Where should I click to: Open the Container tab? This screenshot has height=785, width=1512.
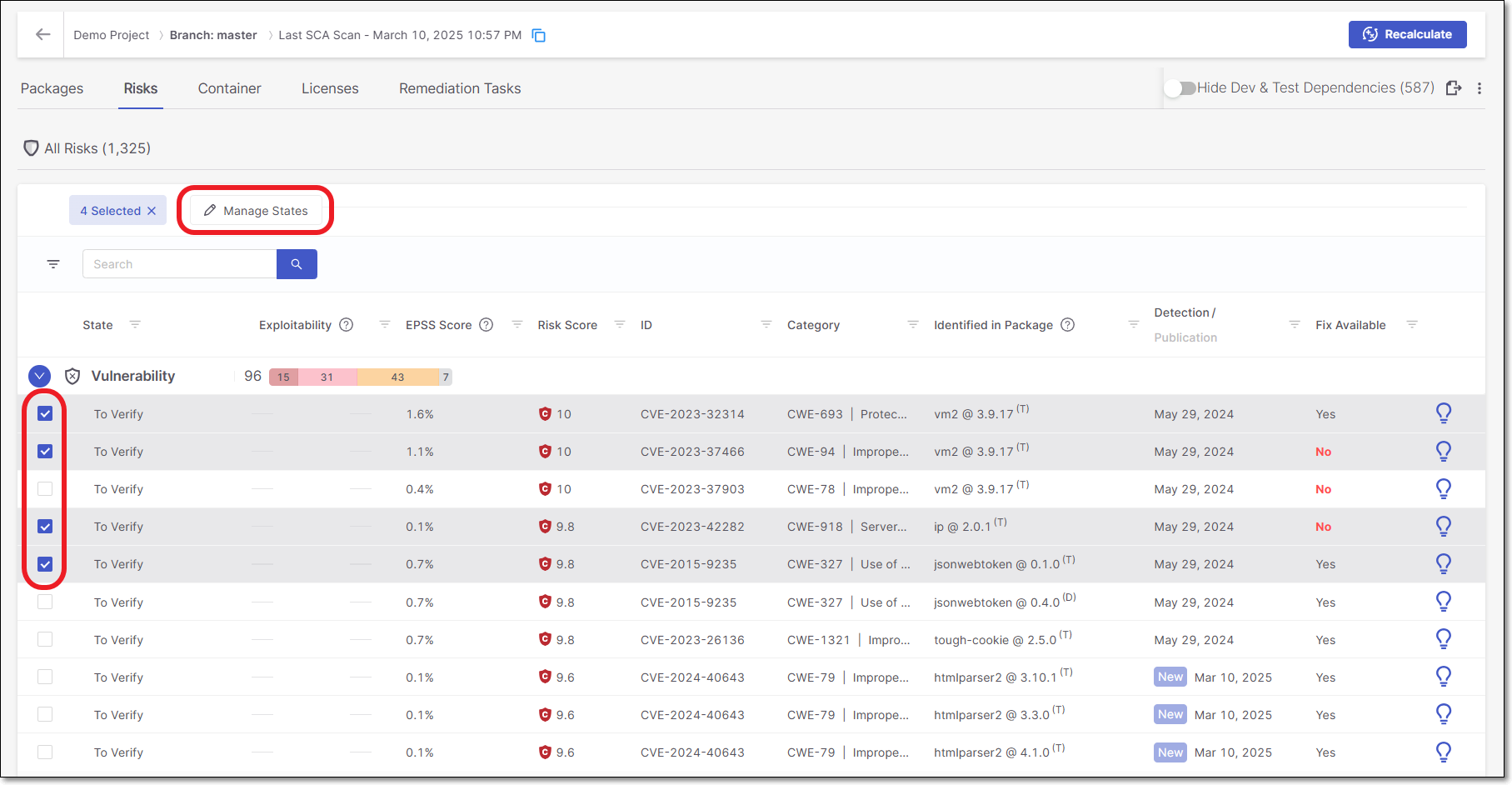(229, 88)
